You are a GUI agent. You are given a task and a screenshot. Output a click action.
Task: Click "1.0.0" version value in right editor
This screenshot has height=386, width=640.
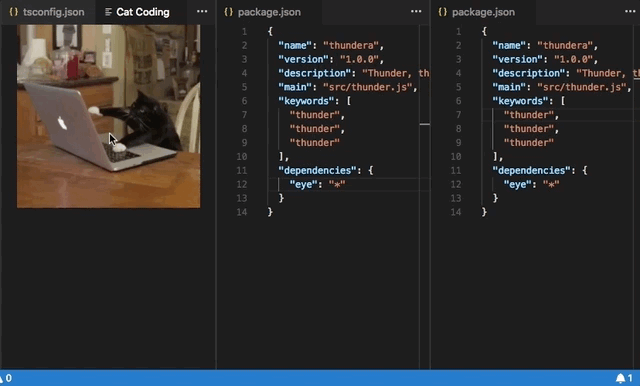point(573,59)
